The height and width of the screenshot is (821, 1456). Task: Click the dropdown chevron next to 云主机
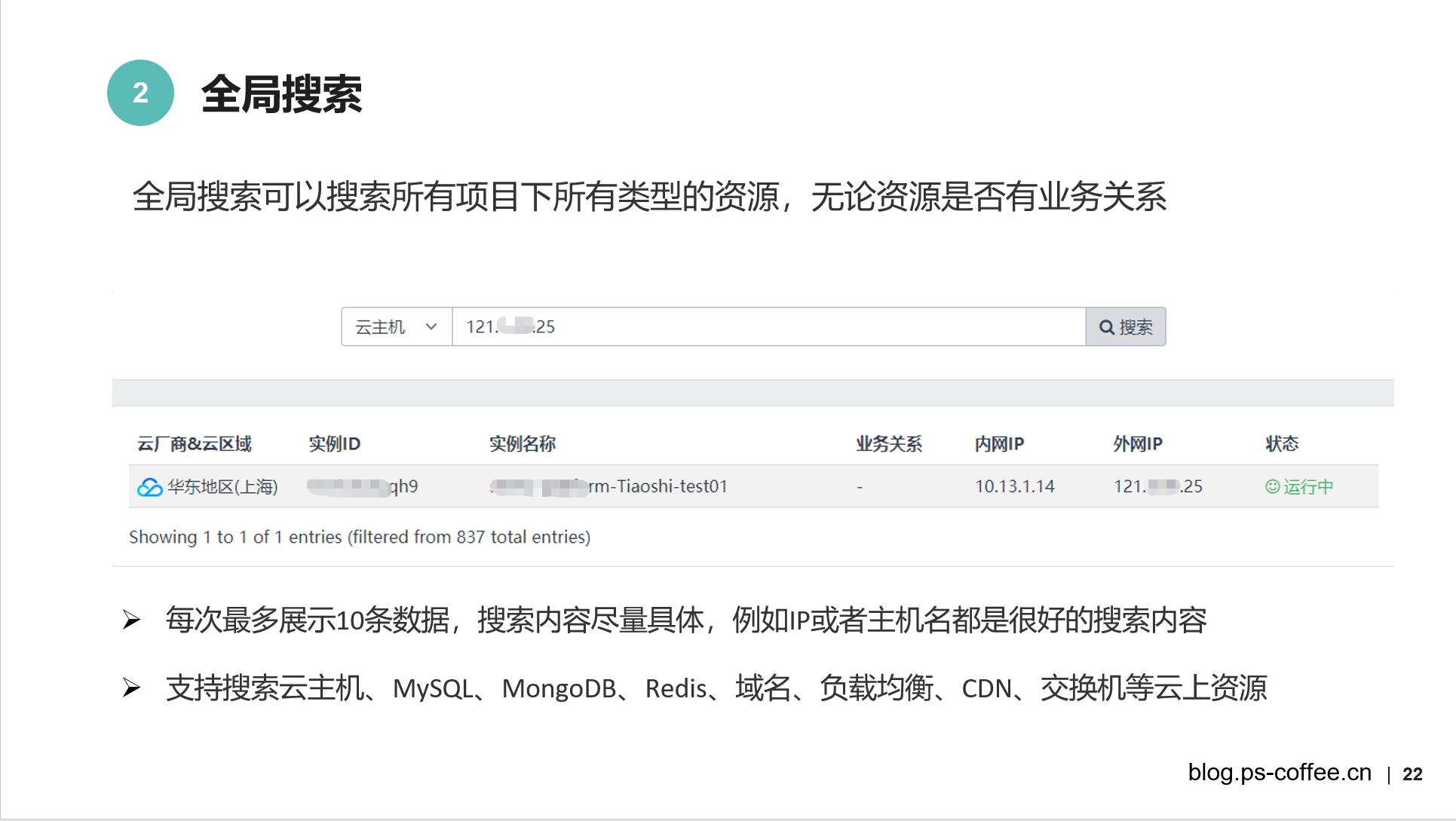[x=431, y=327]
